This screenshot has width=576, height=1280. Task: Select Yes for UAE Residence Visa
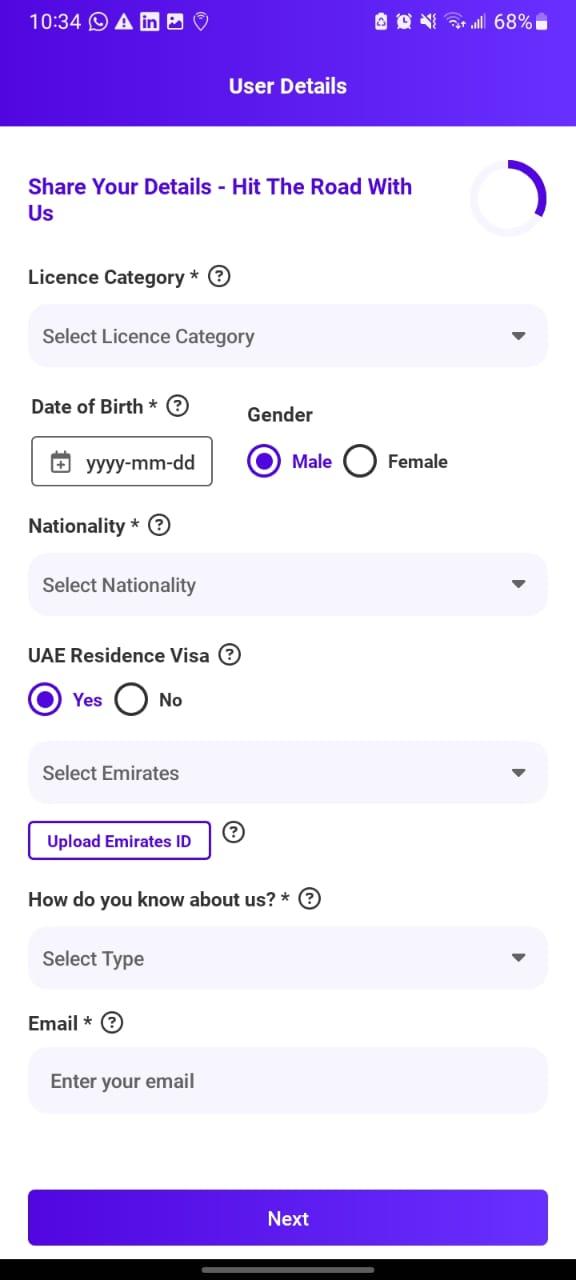point(45,700)
